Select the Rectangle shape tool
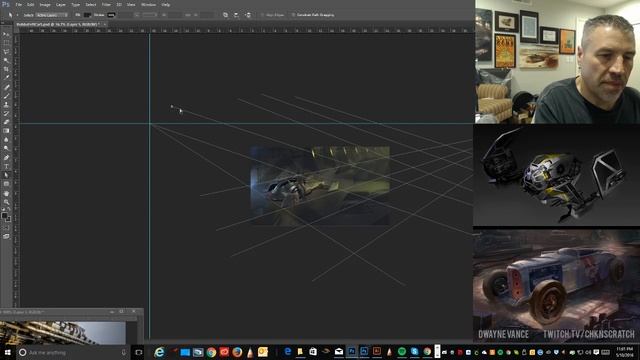The height and width of the screenshot is (360, 640). click(6, 184)
